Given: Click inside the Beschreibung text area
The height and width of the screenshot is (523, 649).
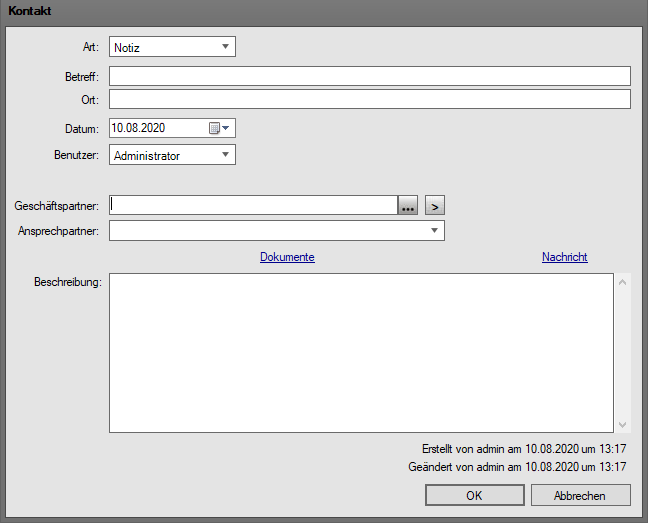Looking at the screenshot, I should click(x=360, y=353).
